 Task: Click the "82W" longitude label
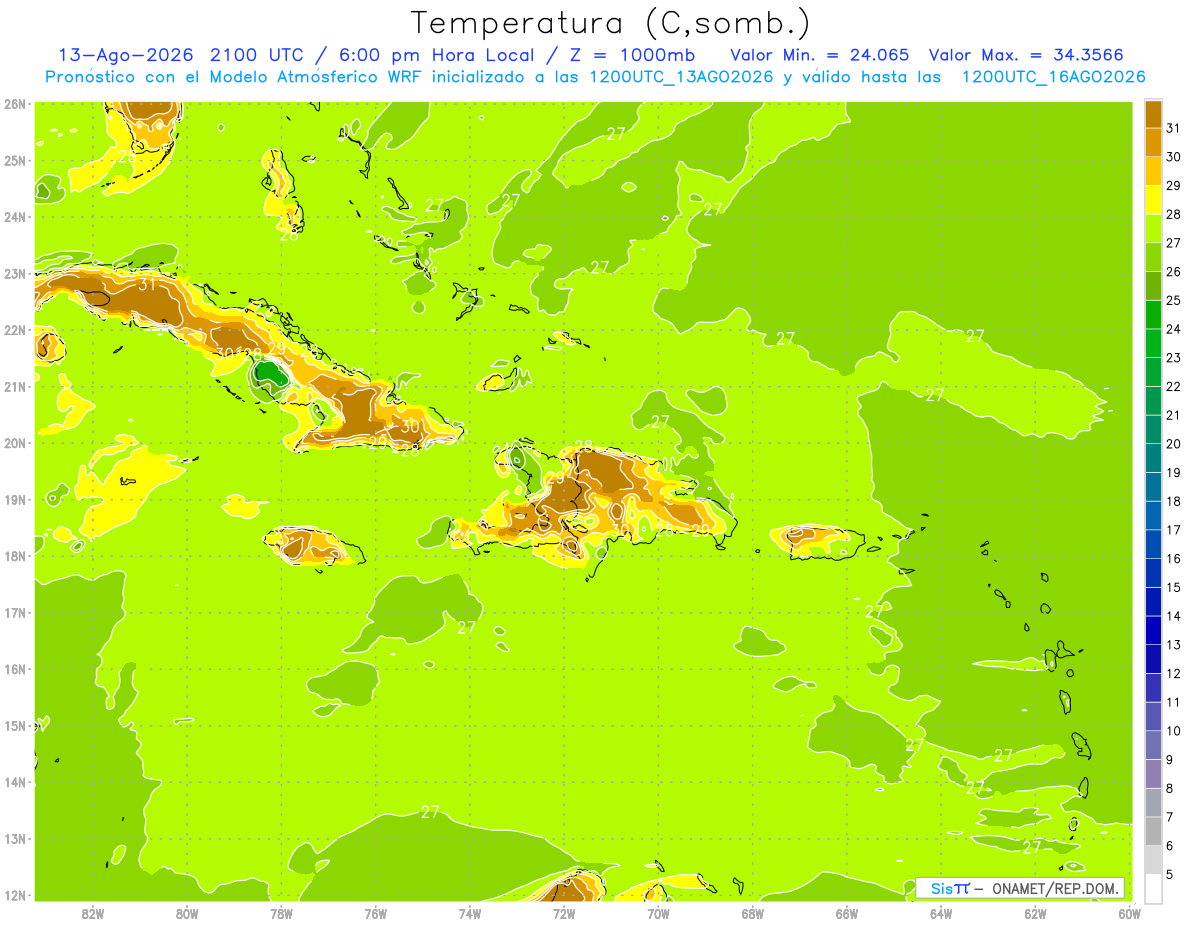92,913
